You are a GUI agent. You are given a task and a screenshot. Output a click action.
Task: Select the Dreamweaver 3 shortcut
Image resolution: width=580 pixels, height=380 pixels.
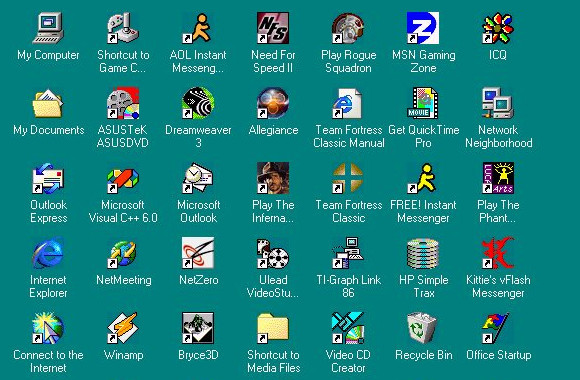(198, 103)
